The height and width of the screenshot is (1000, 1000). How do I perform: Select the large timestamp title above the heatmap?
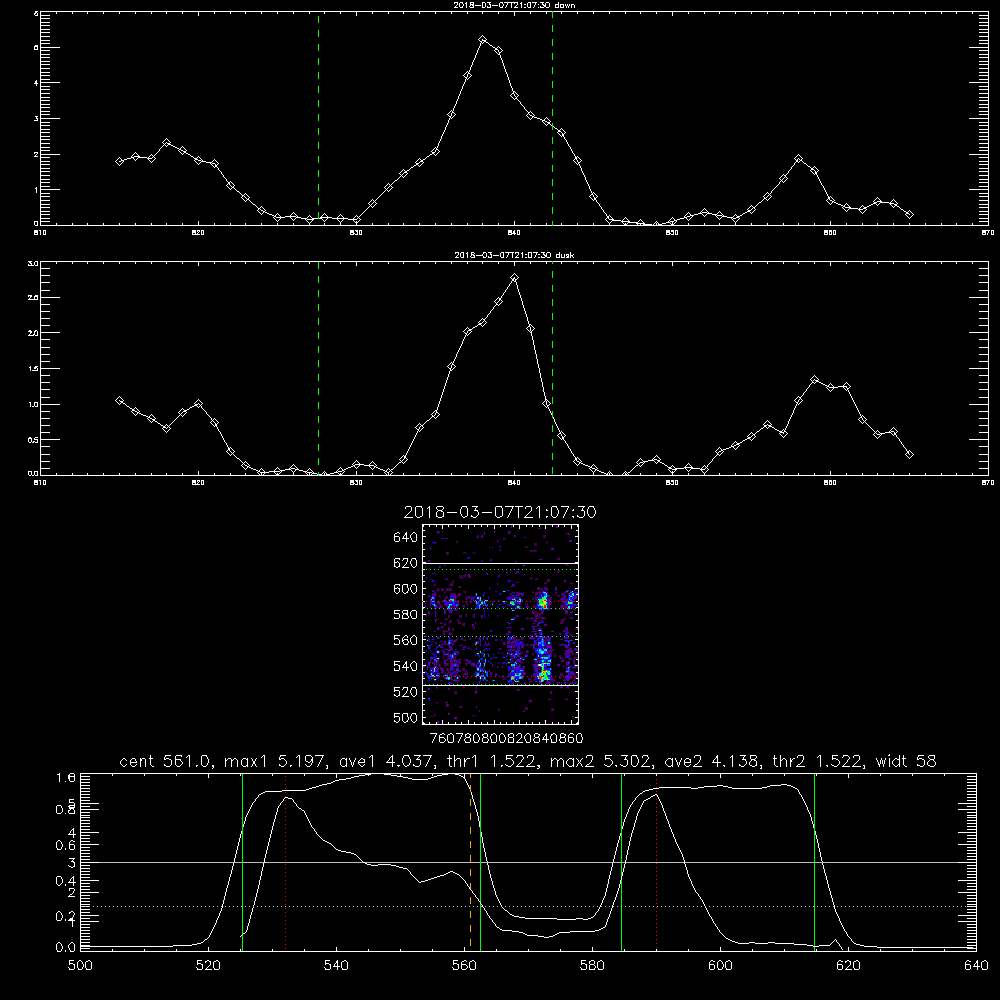click(x=500, y=512)
